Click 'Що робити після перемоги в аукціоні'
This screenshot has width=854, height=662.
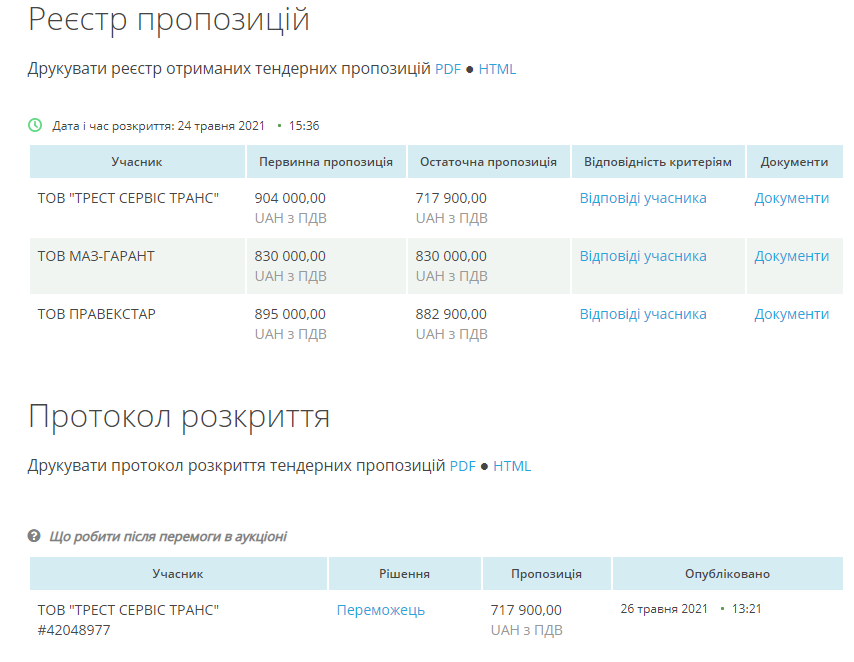168,537
